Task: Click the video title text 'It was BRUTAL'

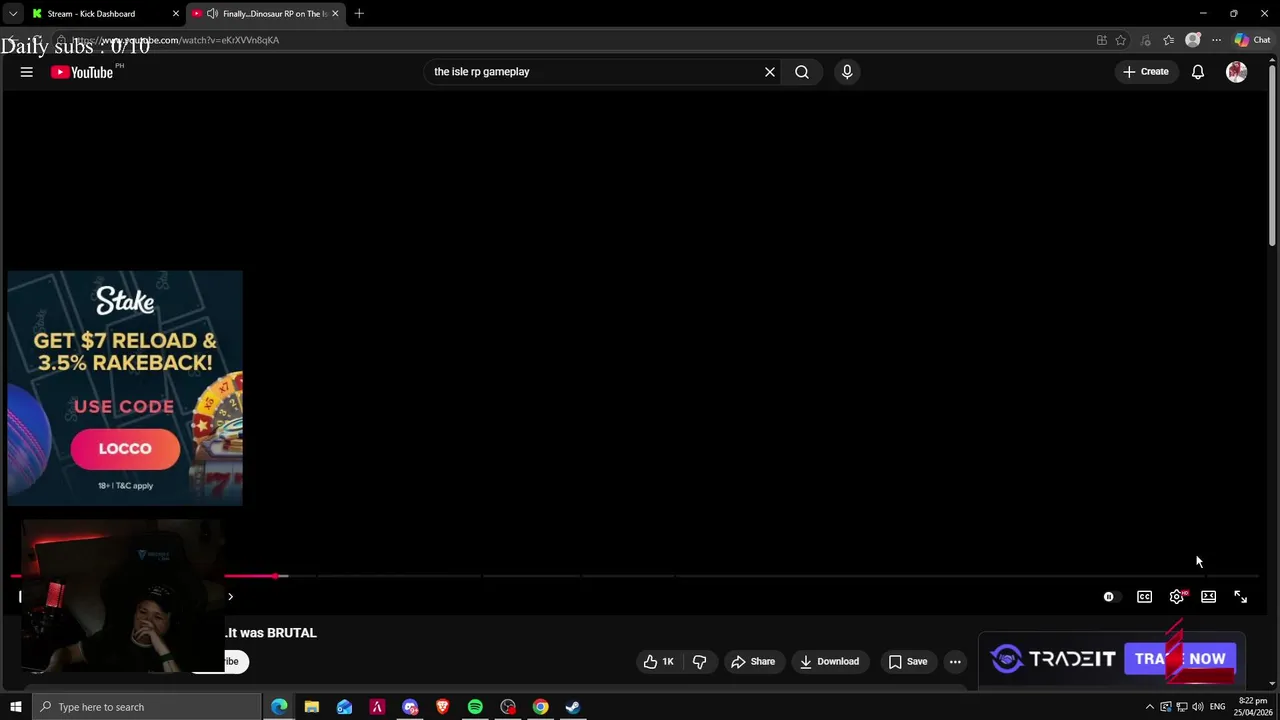Action: pos(272,633)
